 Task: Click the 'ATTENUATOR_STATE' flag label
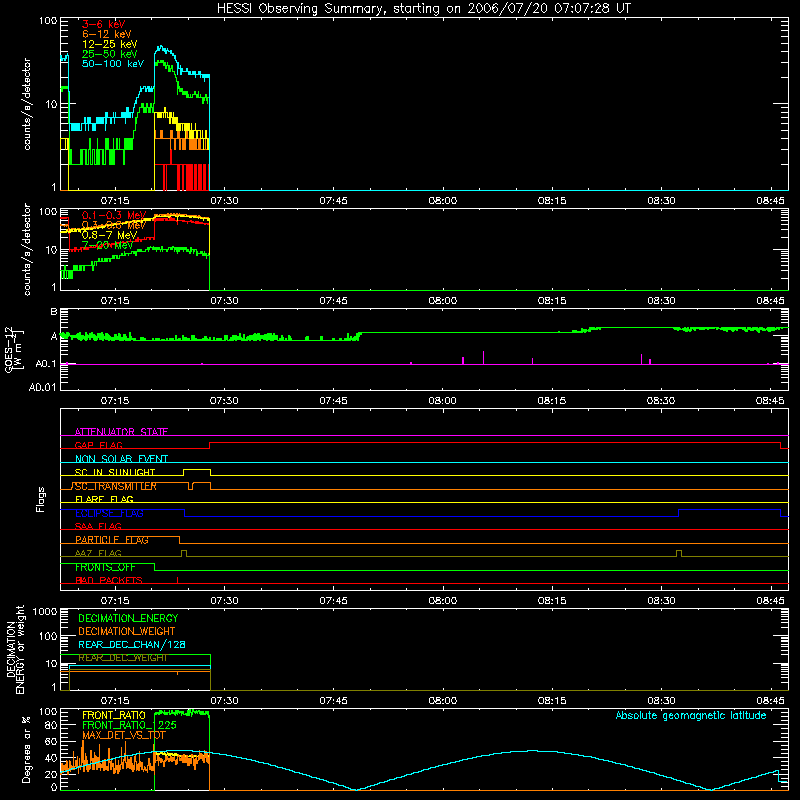click(x=121, y=432)
